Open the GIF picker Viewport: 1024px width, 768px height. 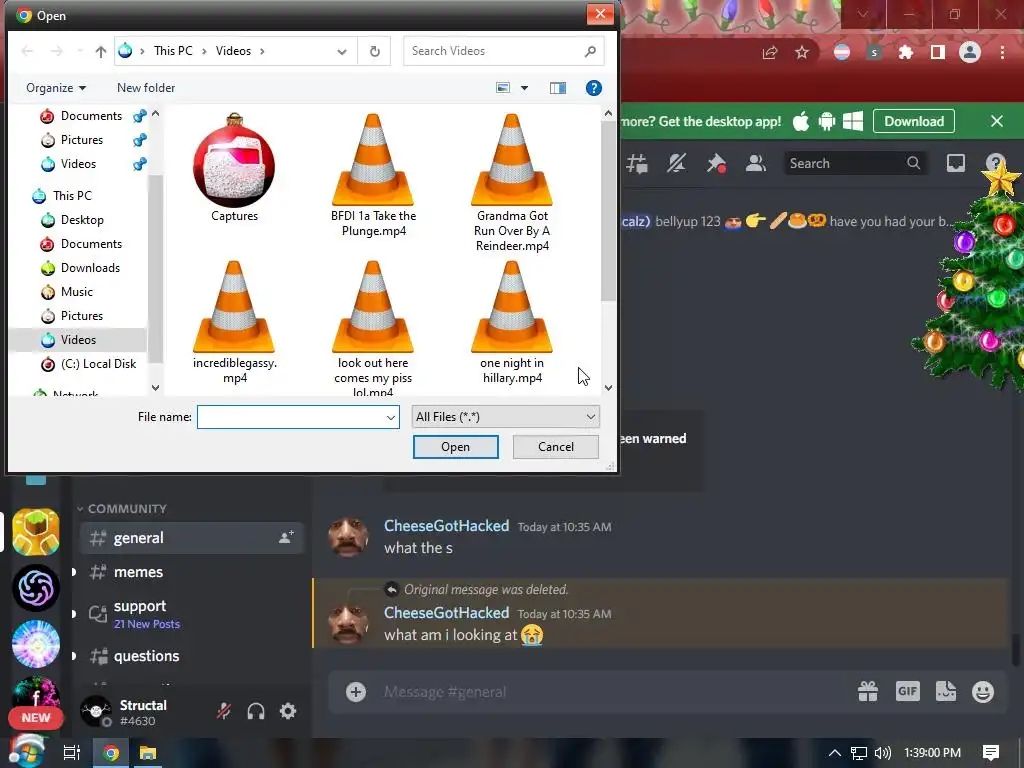tap(908, 691)
